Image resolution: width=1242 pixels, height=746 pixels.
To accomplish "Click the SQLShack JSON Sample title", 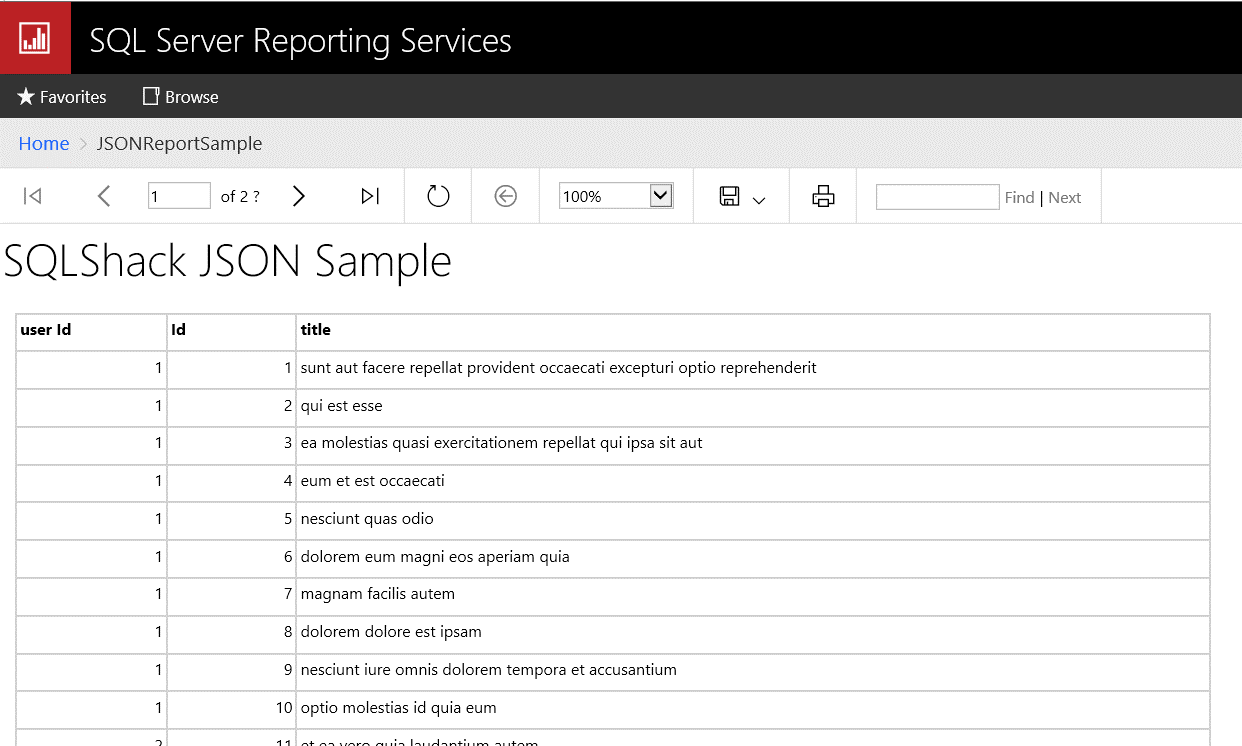I will pyautogui.click(x=228, y=261).
